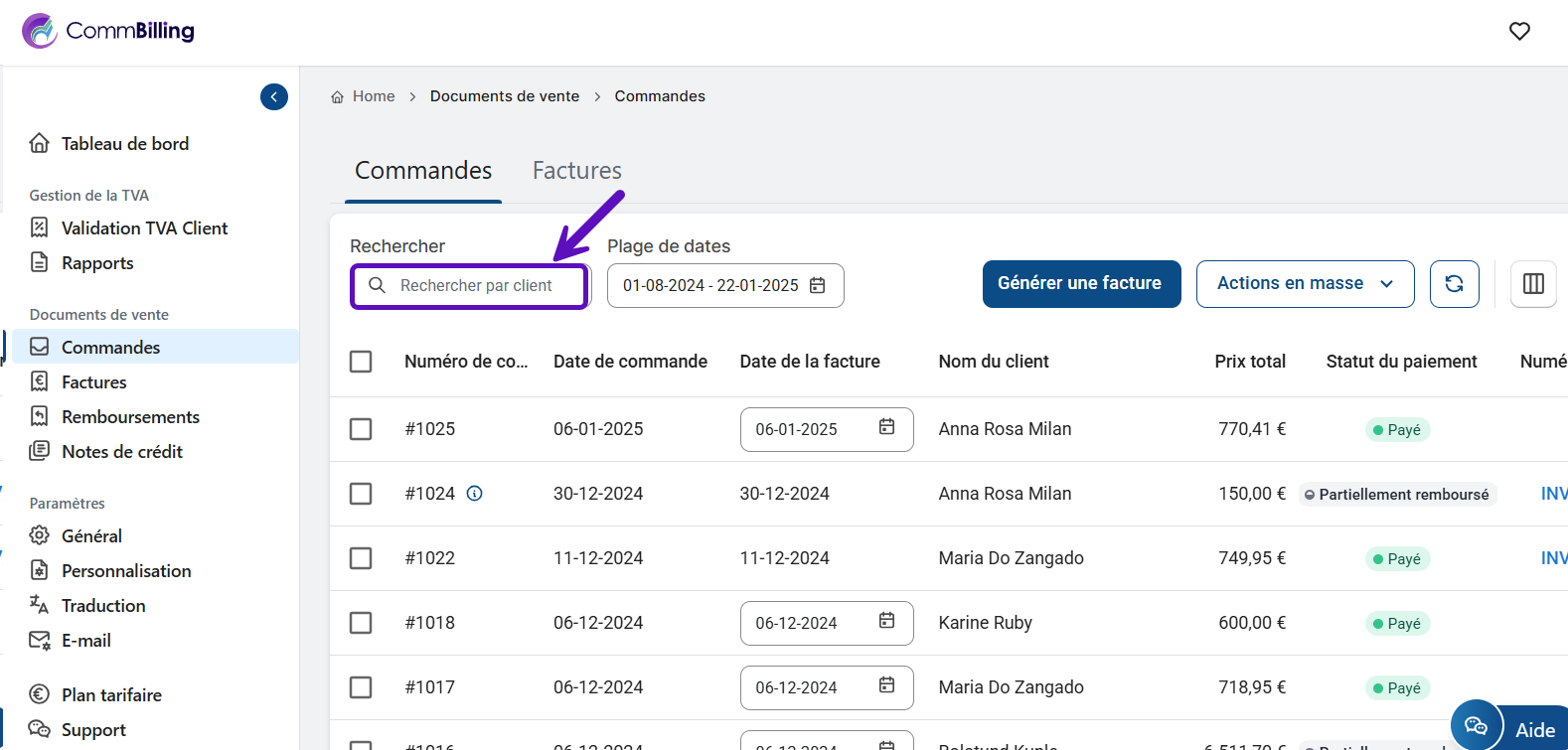Collapse the sidebar with the arrow button
Viewport: 1568px width, 750px height.
(274, 96)
